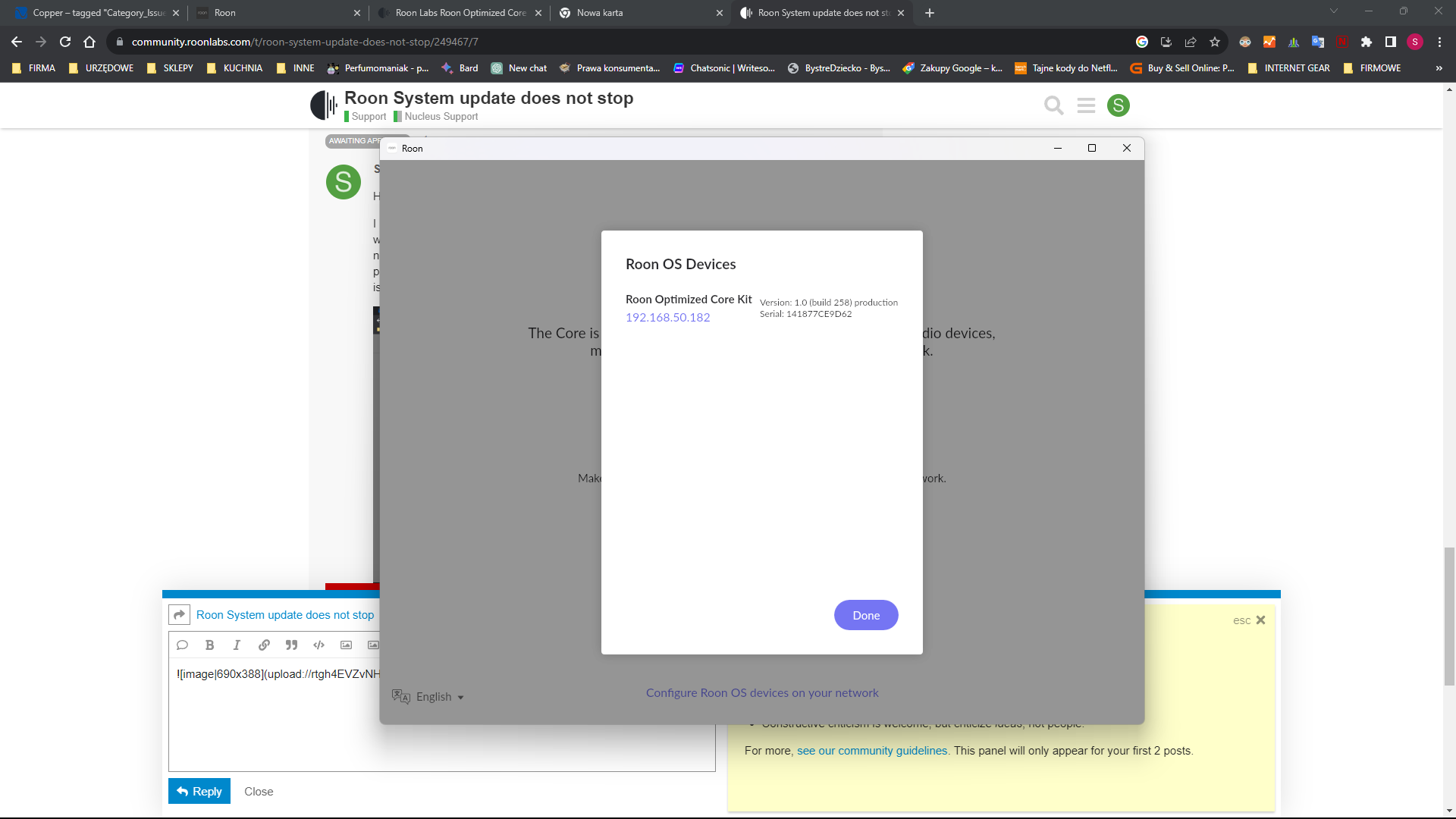Open the Chrome tab search chevron
1456x819 pixels.
click(x=1334, y=11)
